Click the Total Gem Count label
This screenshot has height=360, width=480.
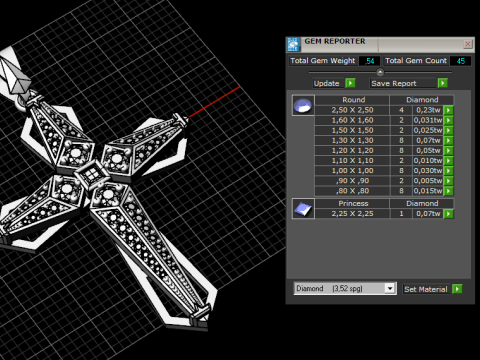(416, 61)
